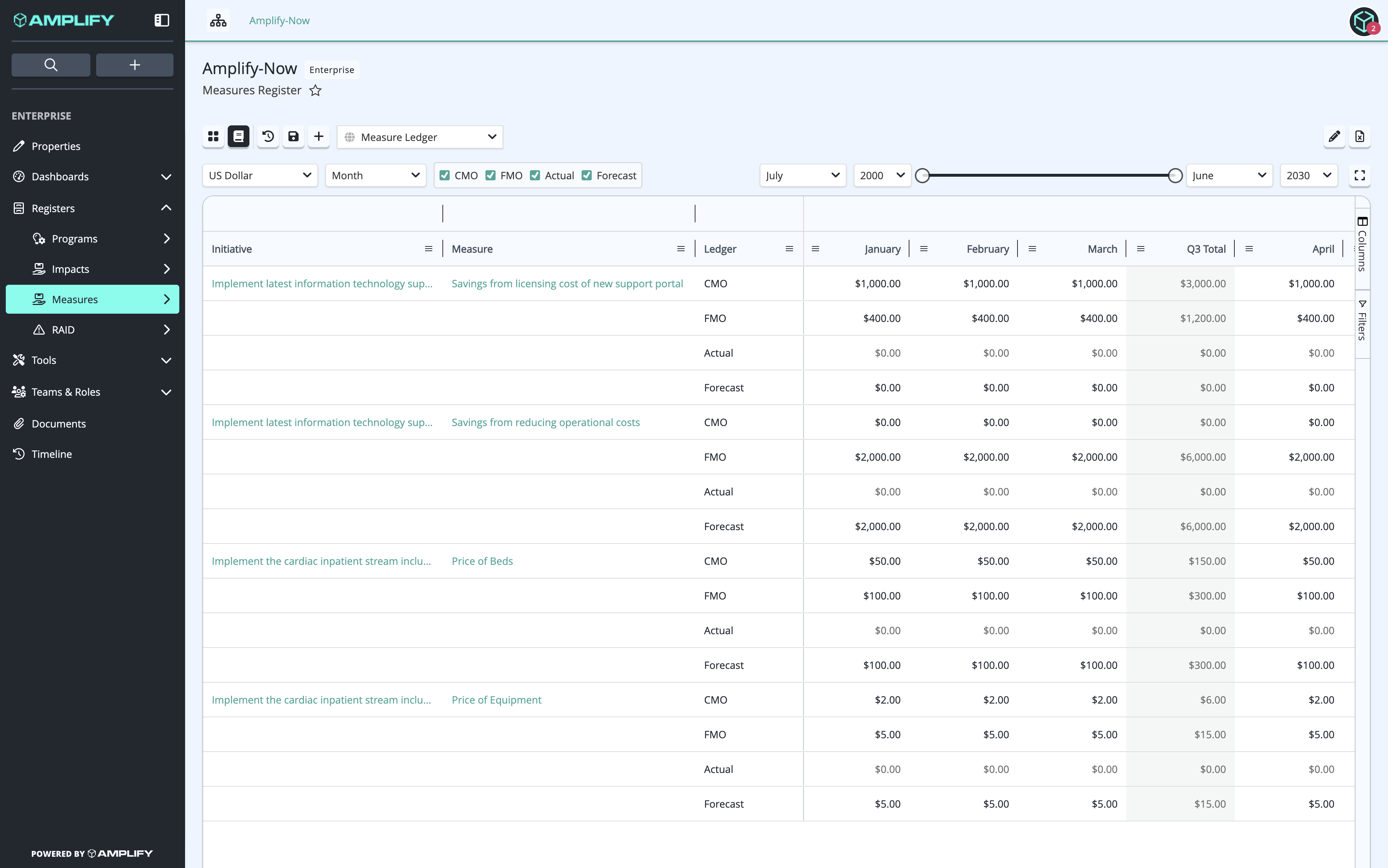Click date range slider start handle
The width and height of the screenshot is (1388, 868).
pyautogui.click(x=922, y=176)
